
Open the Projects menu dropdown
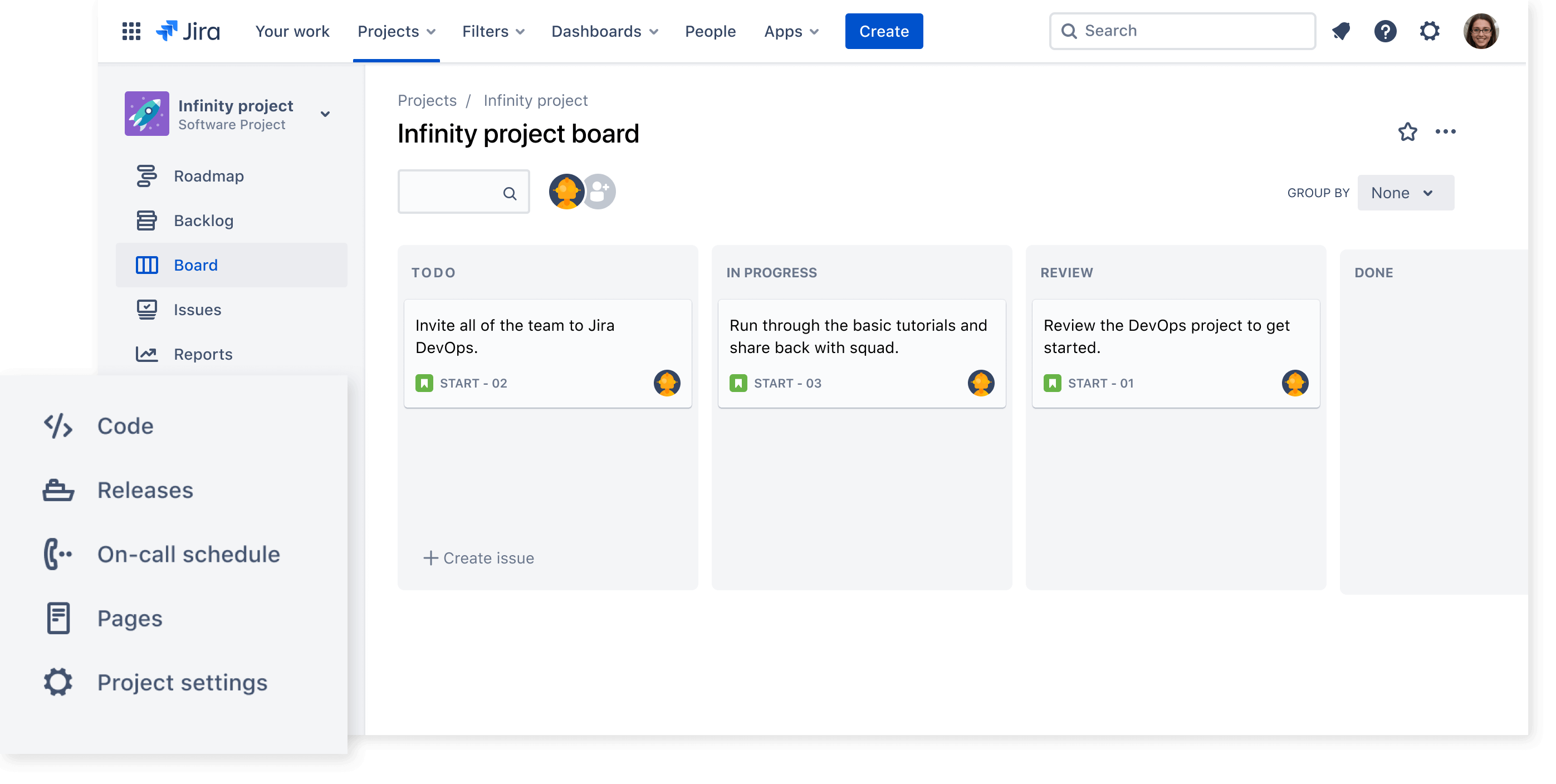point(396,31)
